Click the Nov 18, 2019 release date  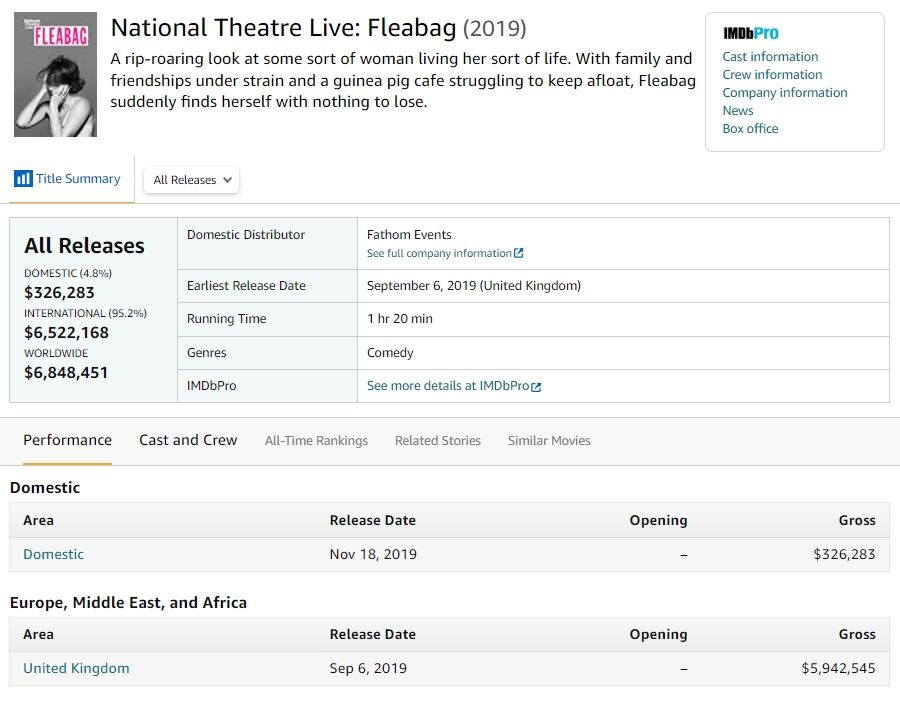(x=373, y=554)
